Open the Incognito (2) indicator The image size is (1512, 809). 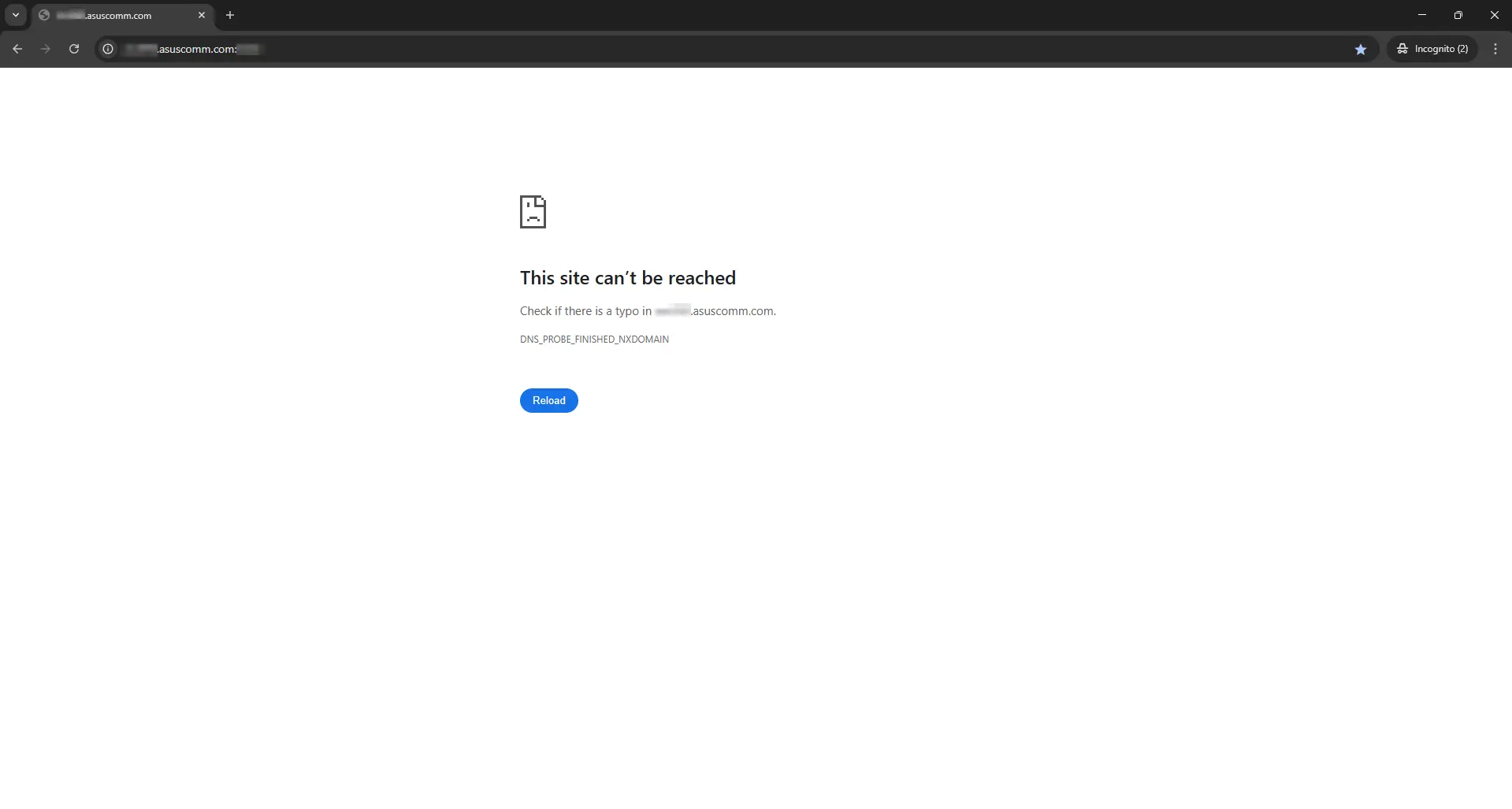1432,49
